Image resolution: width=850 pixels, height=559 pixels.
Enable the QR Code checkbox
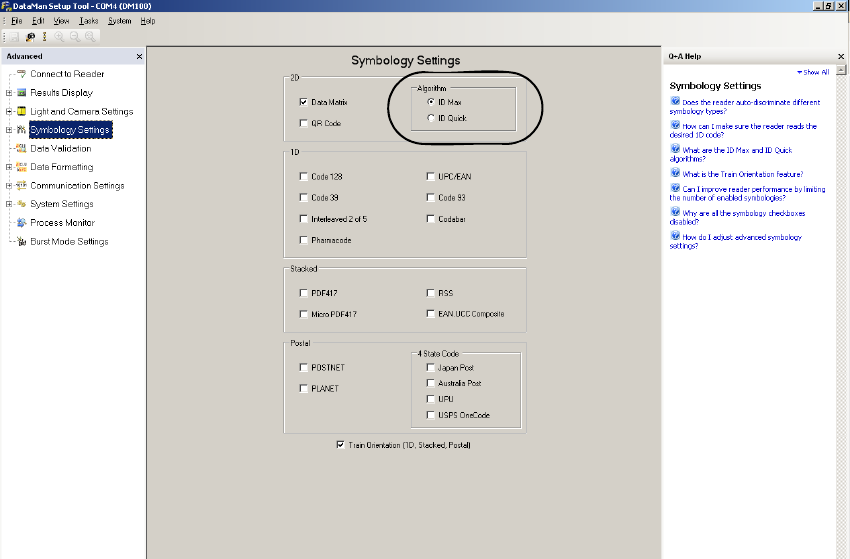(304, 123)
